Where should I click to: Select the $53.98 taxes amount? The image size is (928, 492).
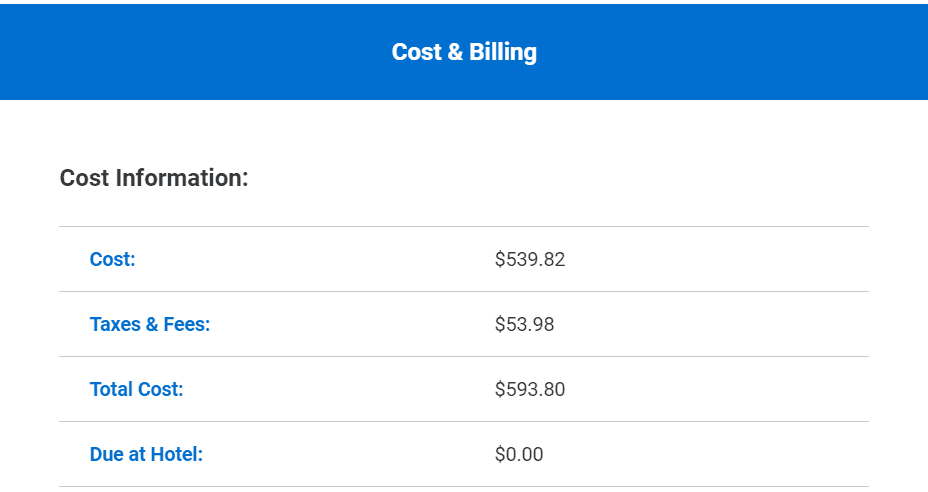[524, 324]
